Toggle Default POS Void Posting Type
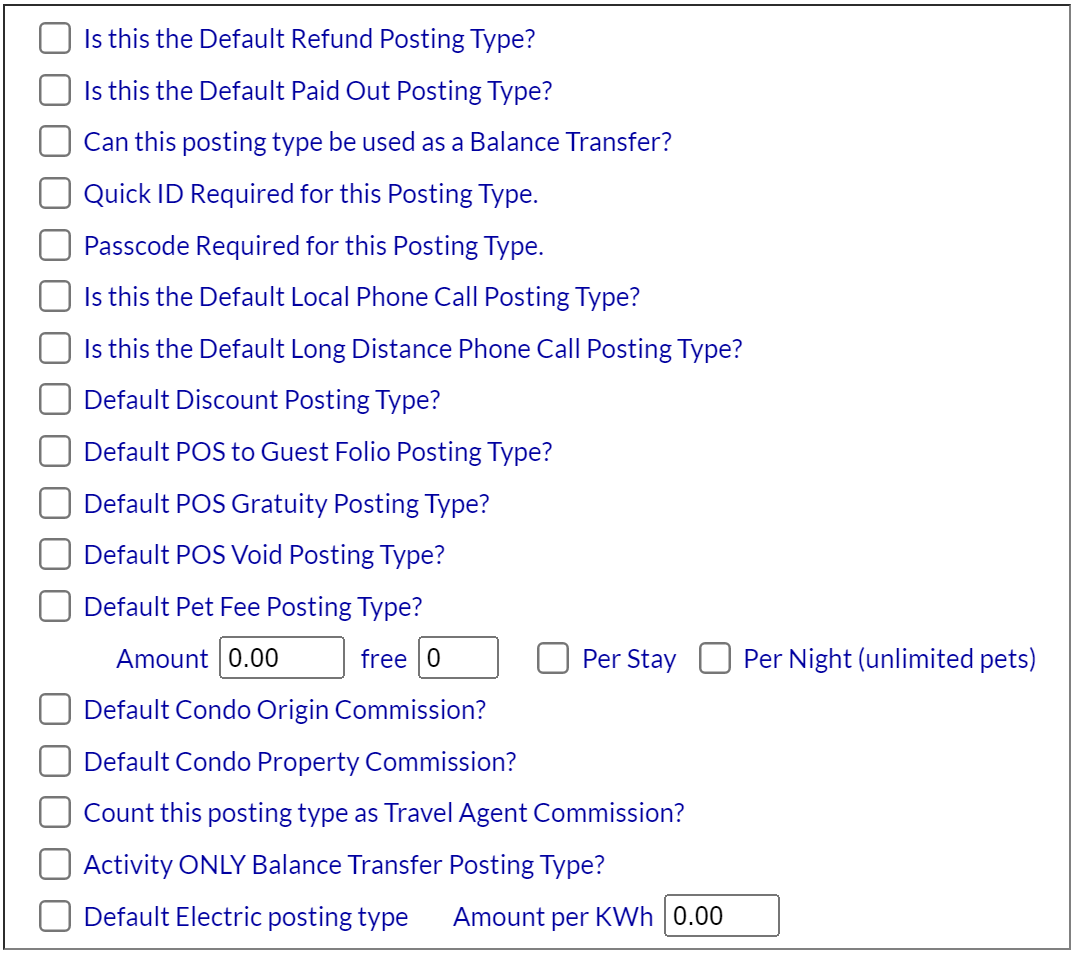1076x953 pixels. pyautogui.click(x=55, y=554)
